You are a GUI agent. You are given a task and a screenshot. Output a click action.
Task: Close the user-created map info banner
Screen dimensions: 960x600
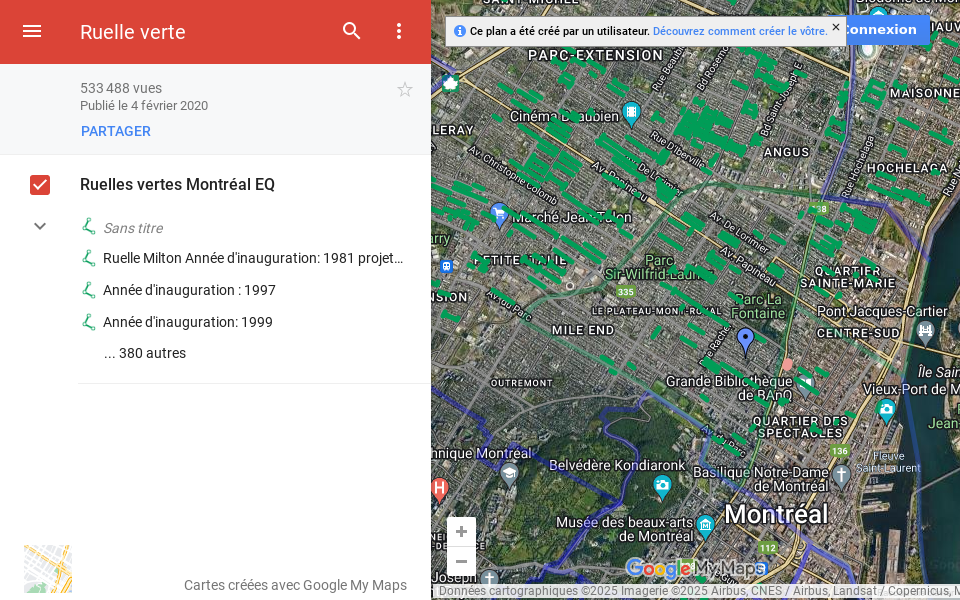coord(836,28)
